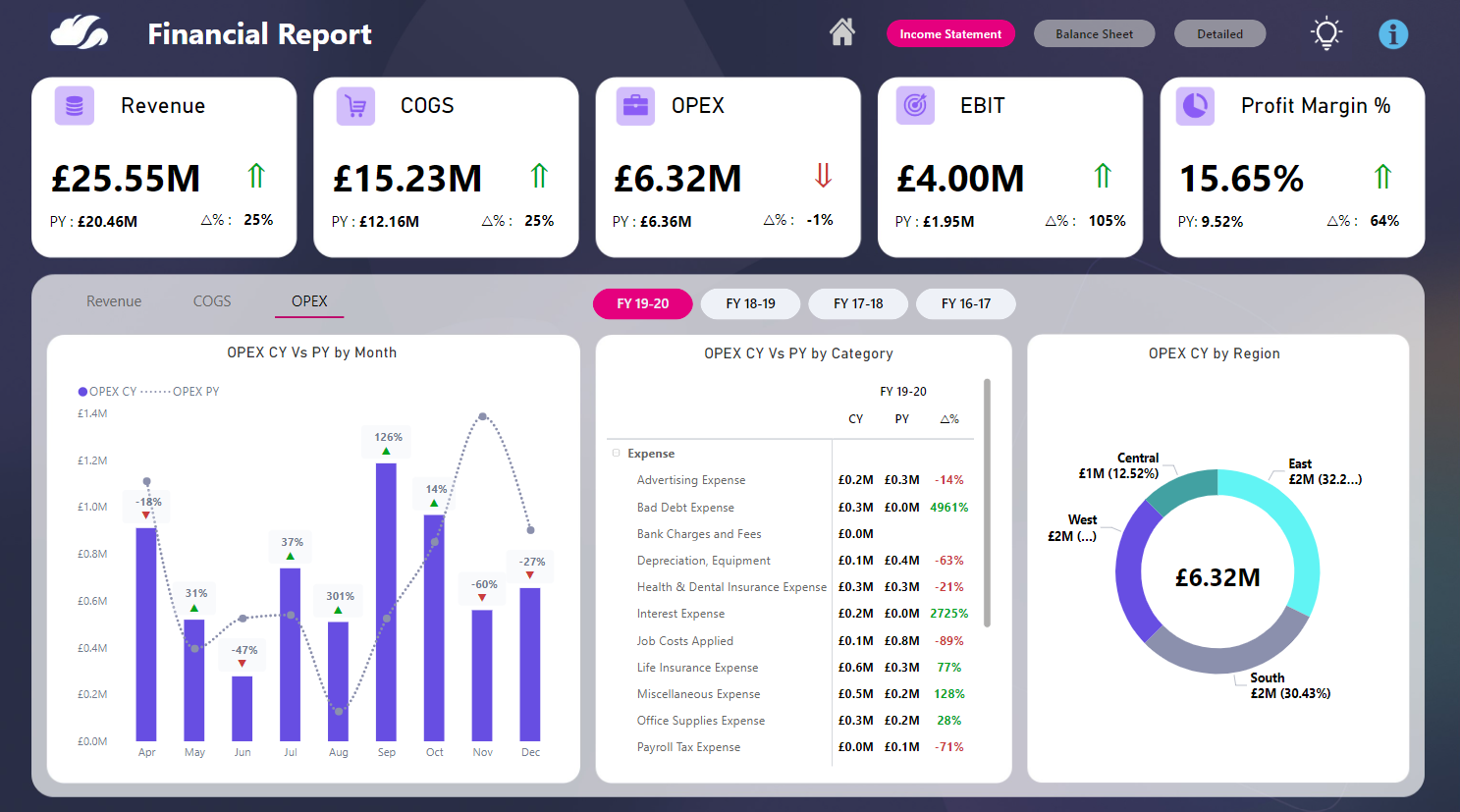Open the blue information icon
Viewport: 1460px width, 812px height.
(1393, 34)
